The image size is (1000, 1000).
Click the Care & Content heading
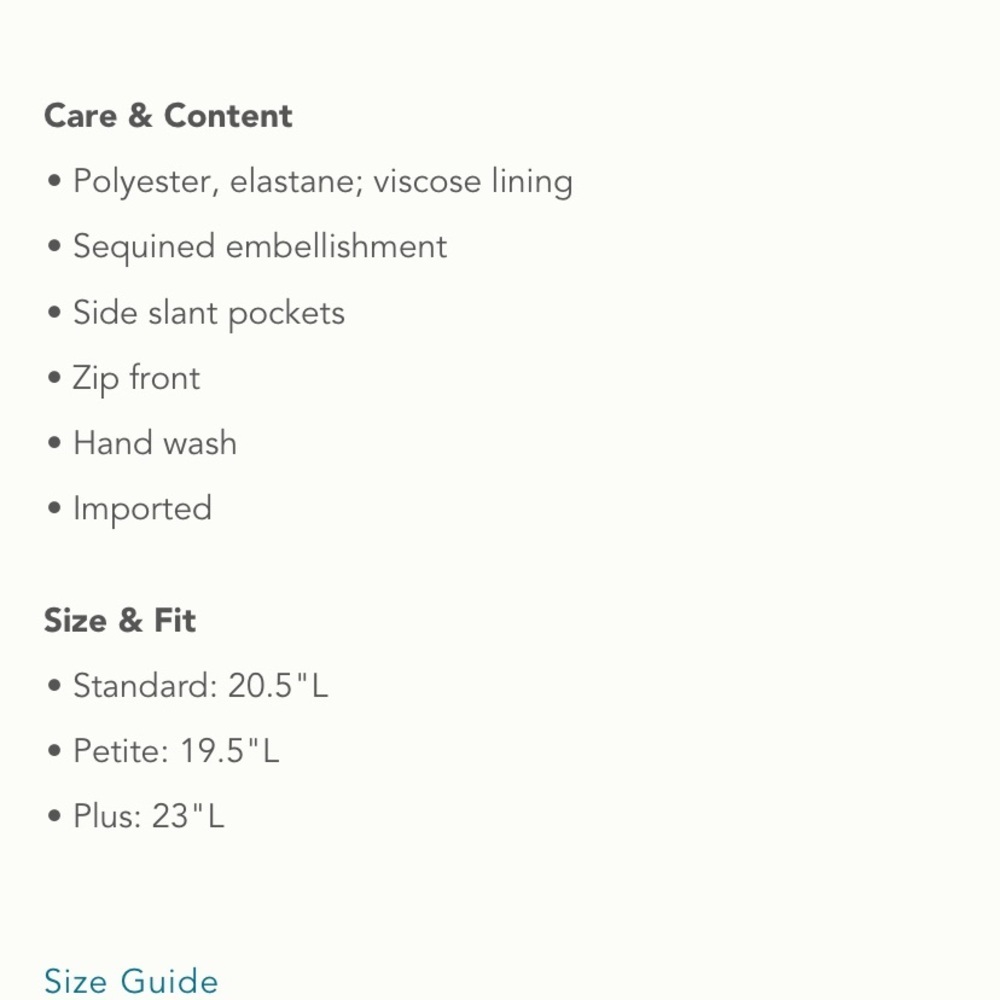tap(168, 116)
